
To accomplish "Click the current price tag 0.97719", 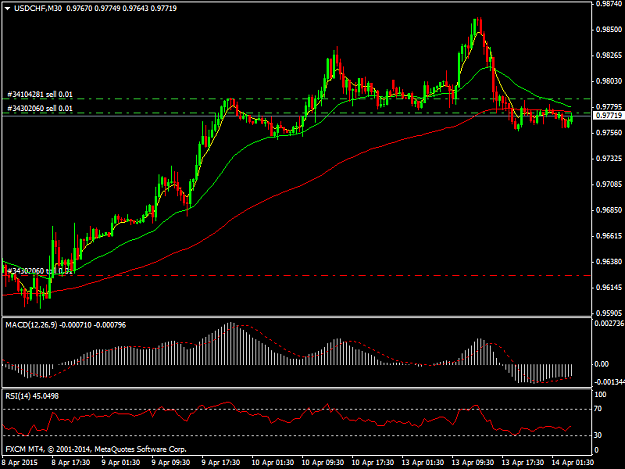I will [608, 116].
